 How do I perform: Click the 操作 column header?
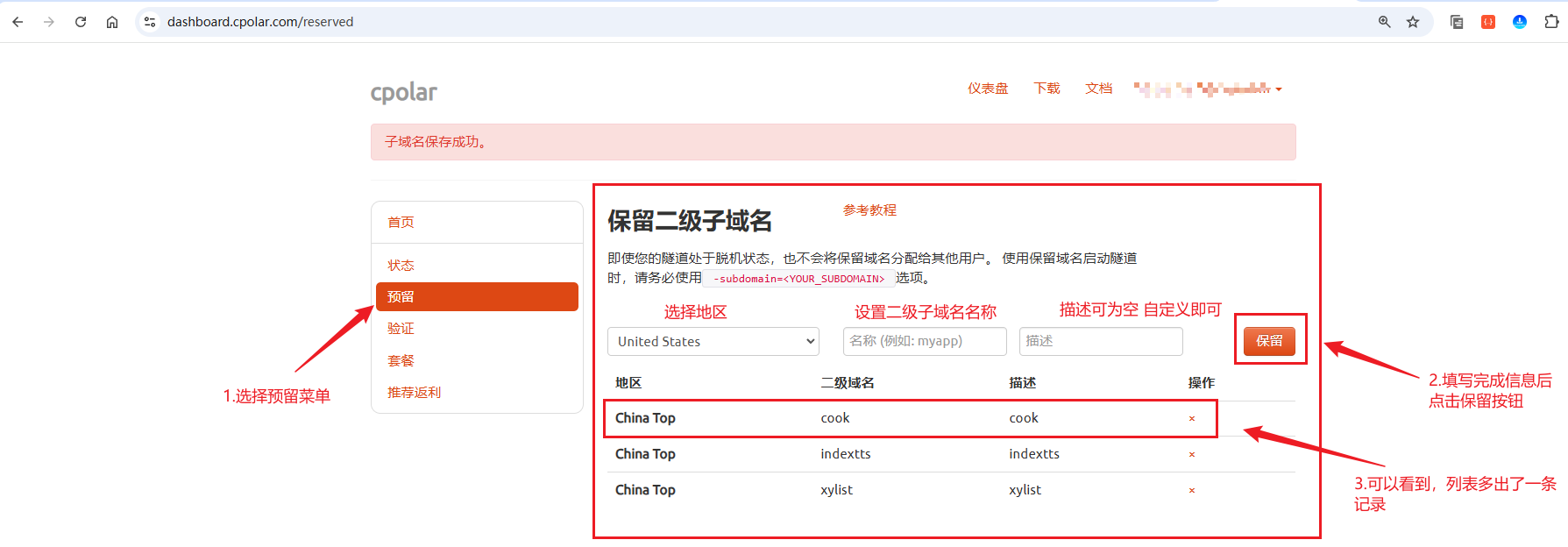coord(1201,383)
